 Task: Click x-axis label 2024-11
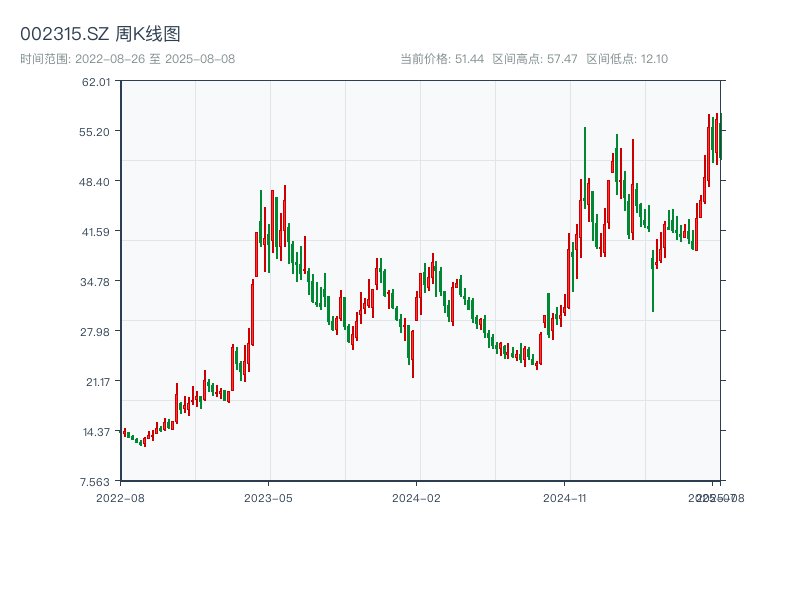(565, 498)
